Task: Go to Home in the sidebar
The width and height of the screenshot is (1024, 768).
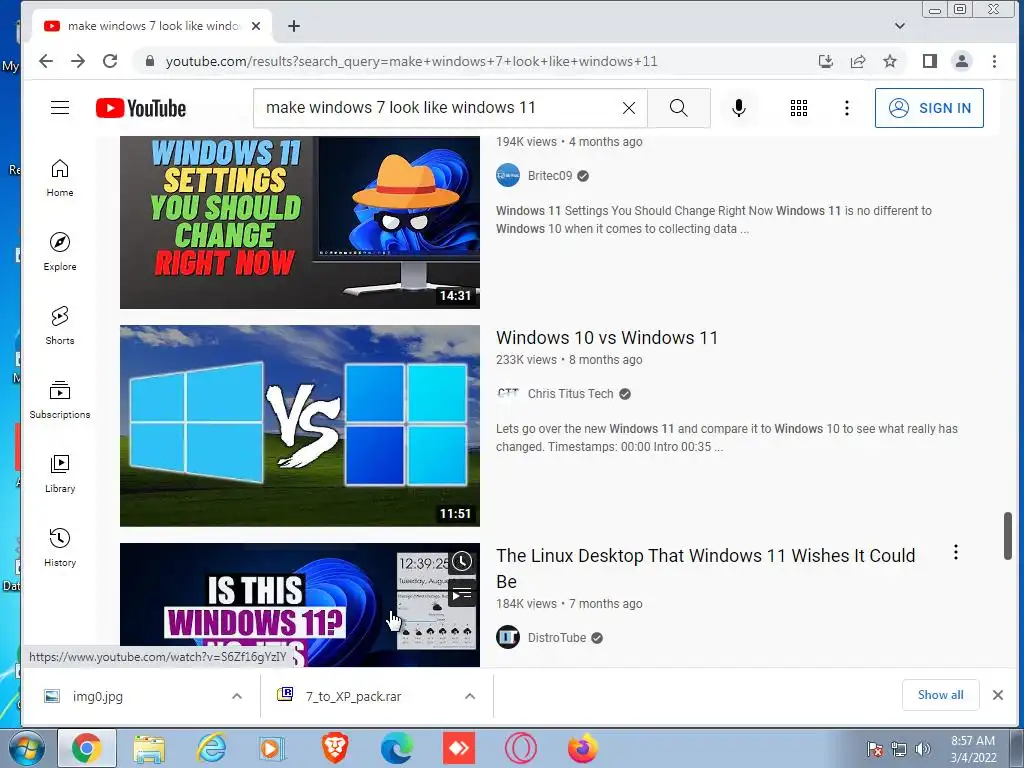Action: (x=60, y=178)
